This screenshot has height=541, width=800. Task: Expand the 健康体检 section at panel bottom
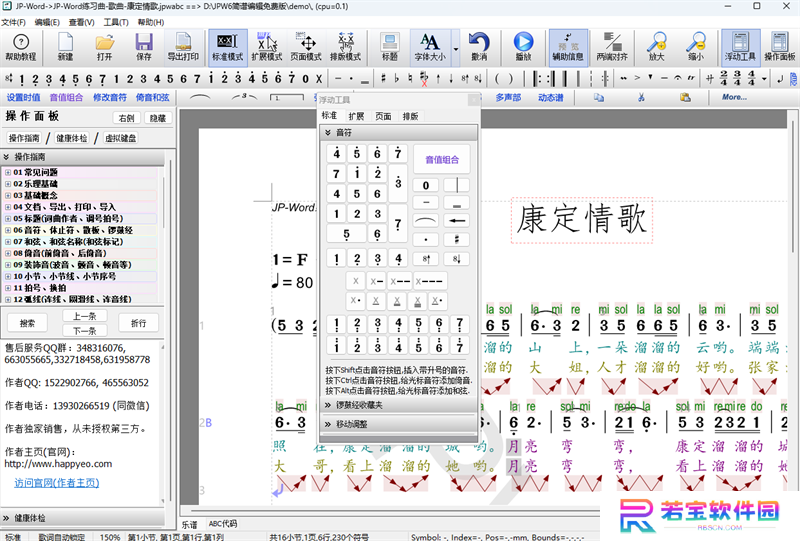click(x=83, y=518)
